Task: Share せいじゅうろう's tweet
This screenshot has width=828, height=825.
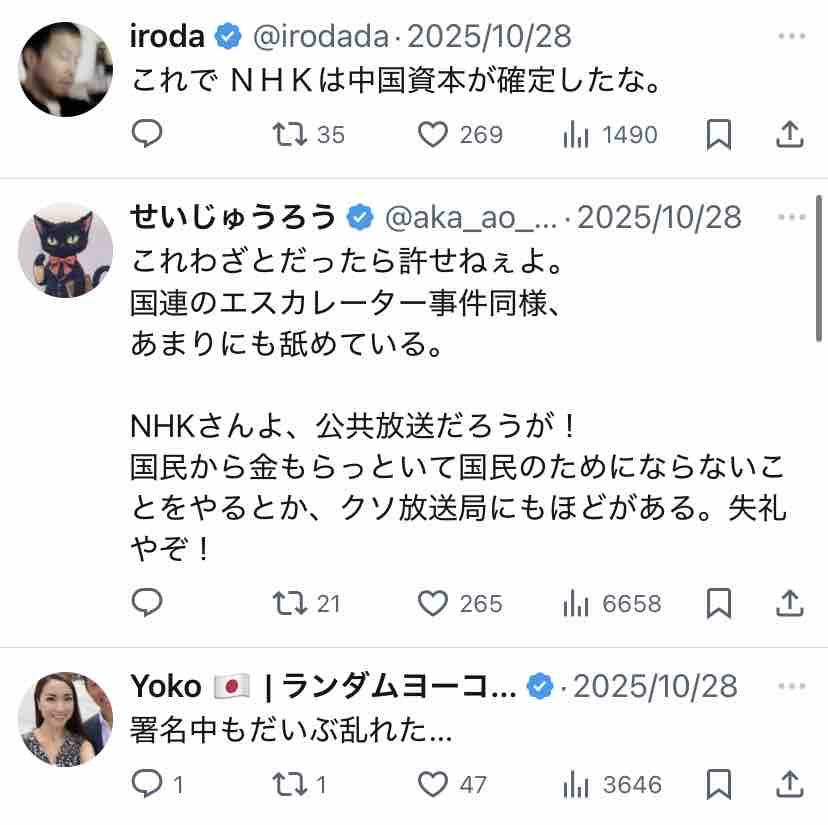Action: [789, 603]
